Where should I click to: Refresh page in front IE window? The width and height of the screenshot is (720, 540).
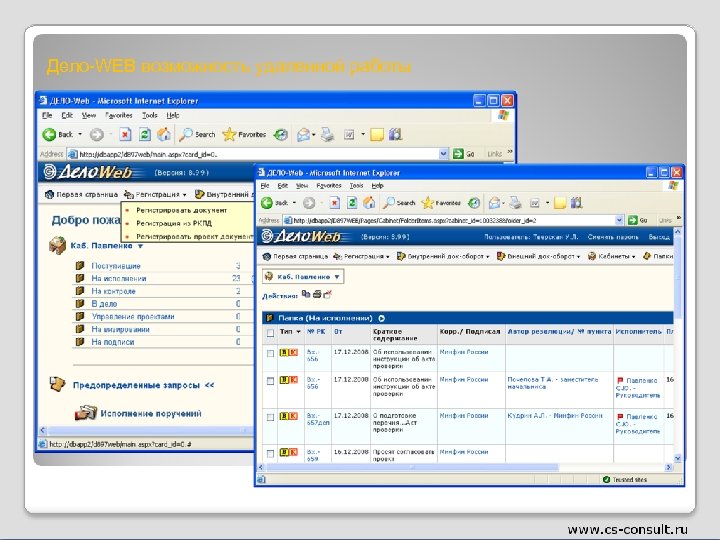pyautogui.click(x=352, y=202)
